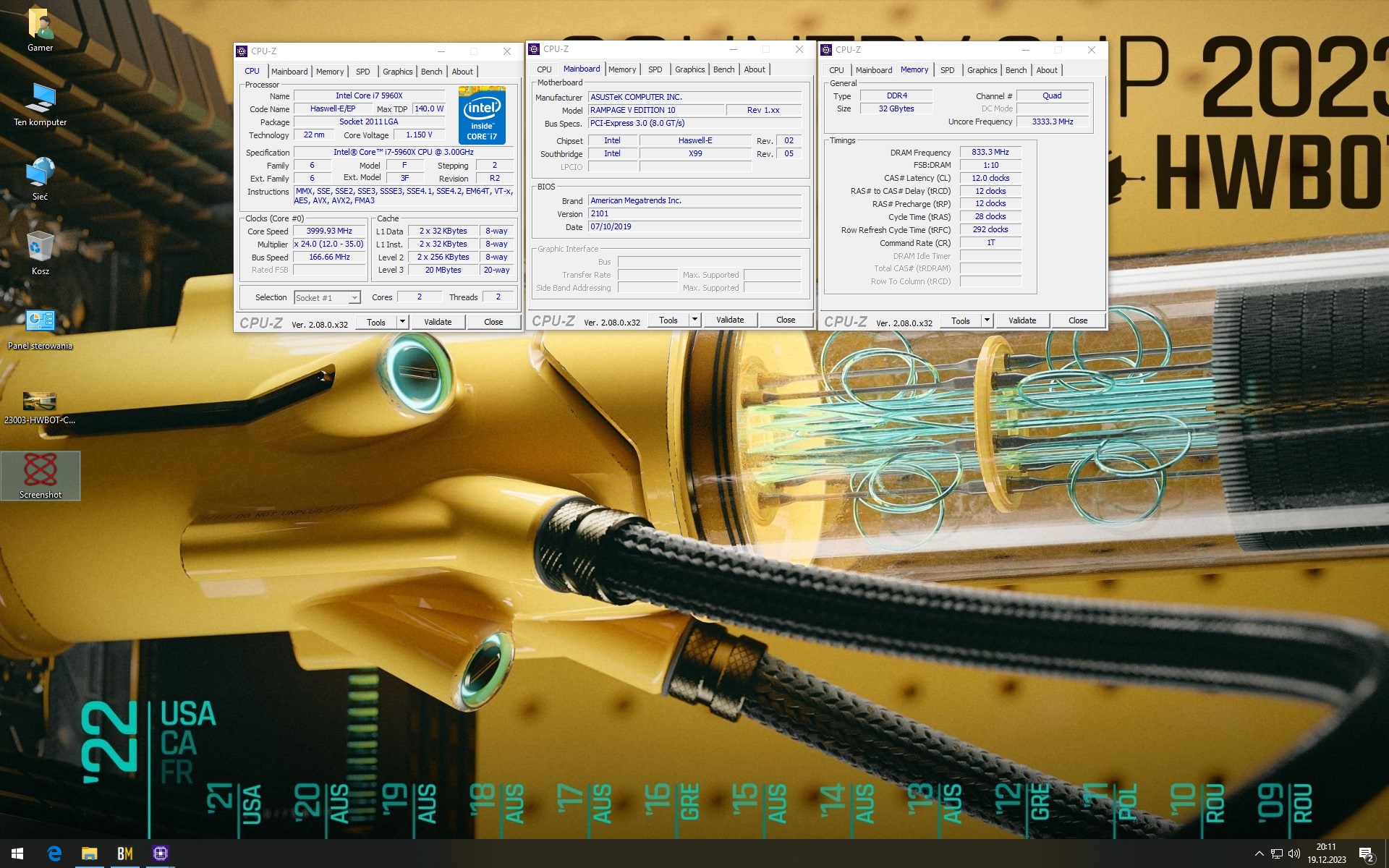Open File Explorer from taskbar
This screenshot has height=868, width=1389.
(x=89, y=854)
